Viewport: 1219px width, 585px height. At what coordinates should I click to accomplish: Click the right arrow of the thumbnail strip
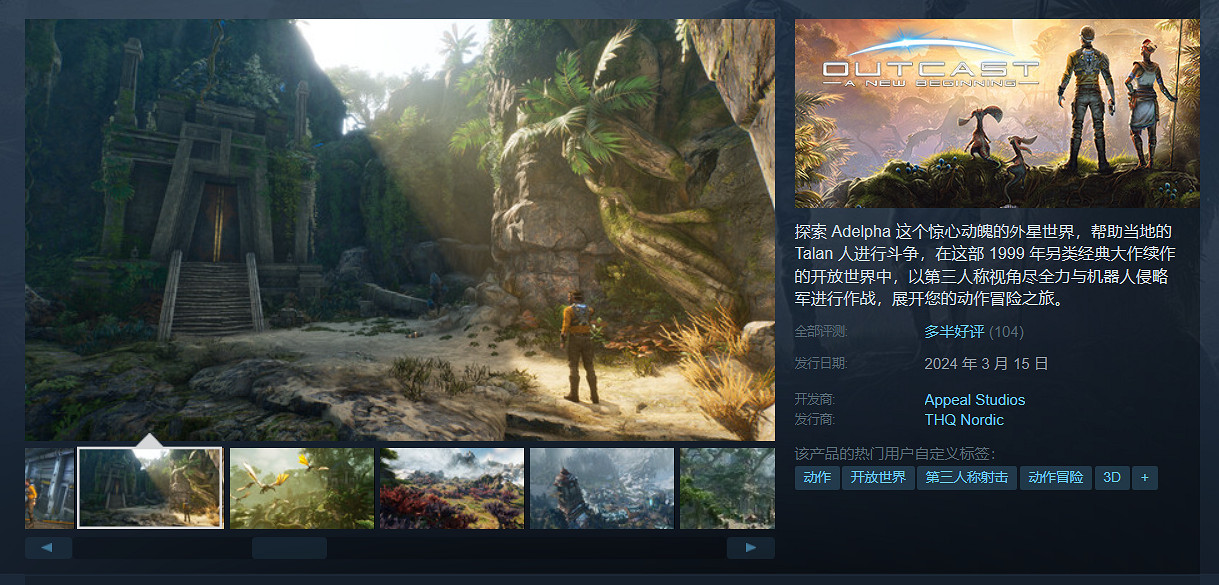750,548
